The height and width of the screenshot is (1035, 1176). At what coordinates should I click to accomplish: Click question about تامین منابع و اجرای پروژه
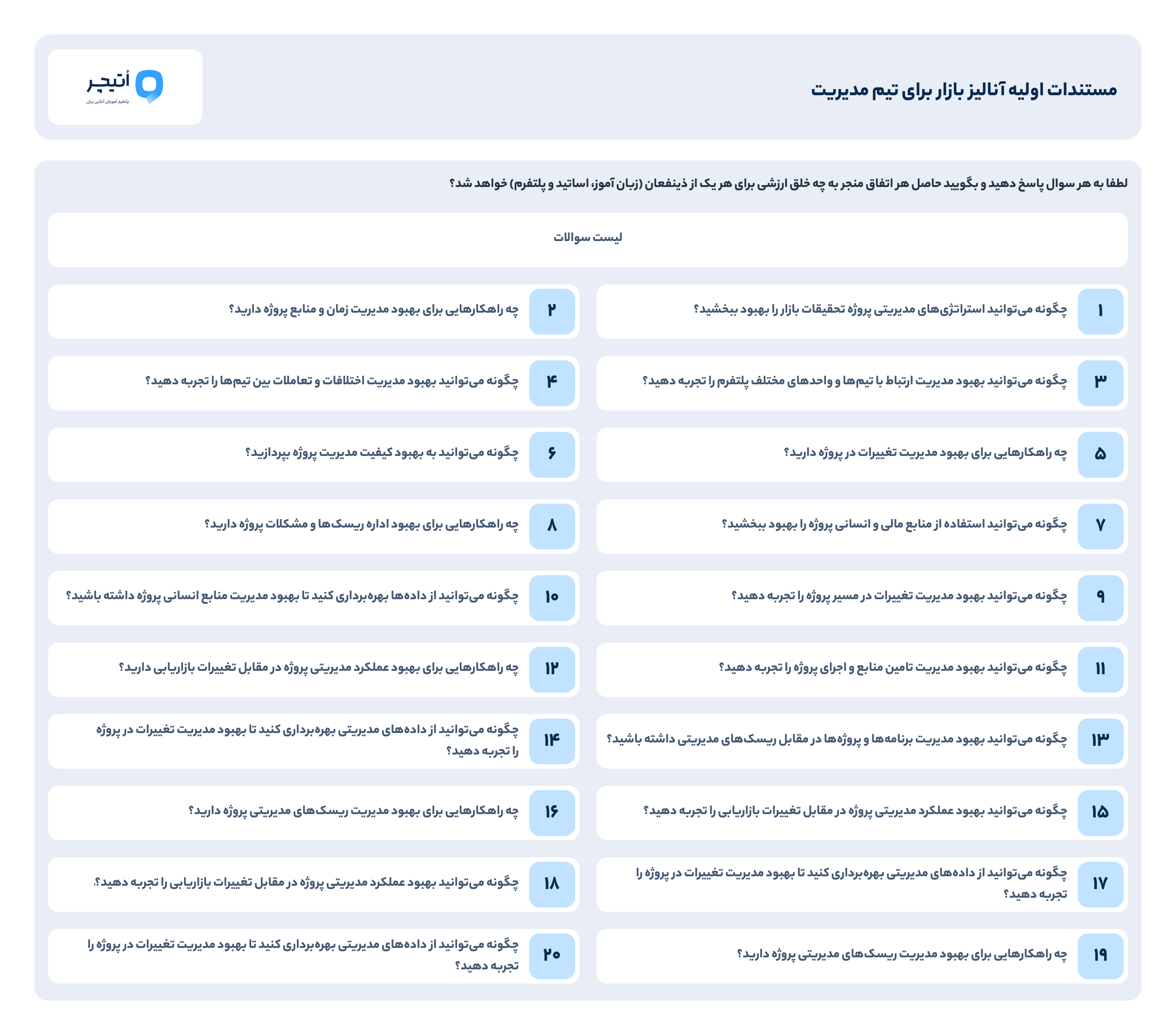(893, 667)
